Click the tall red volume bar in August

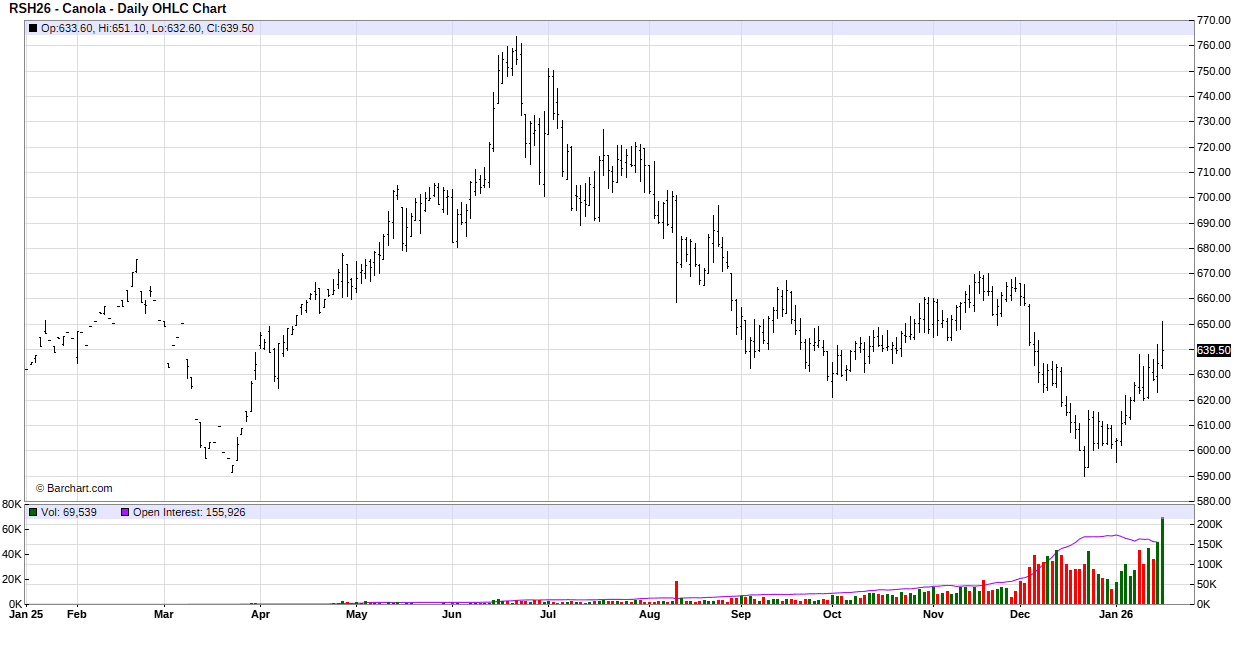[x=677, y=592]
